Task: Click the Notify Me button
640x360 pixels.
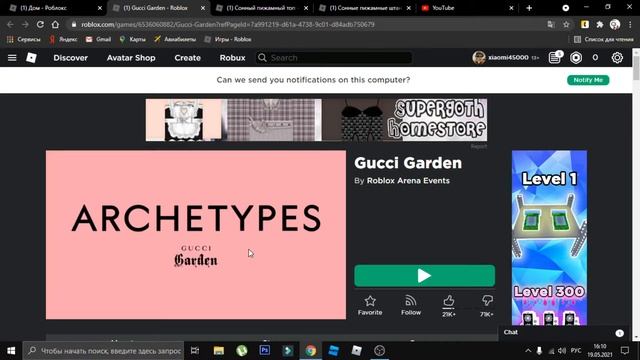Action: pyautogui.click(x=588, y=80)
